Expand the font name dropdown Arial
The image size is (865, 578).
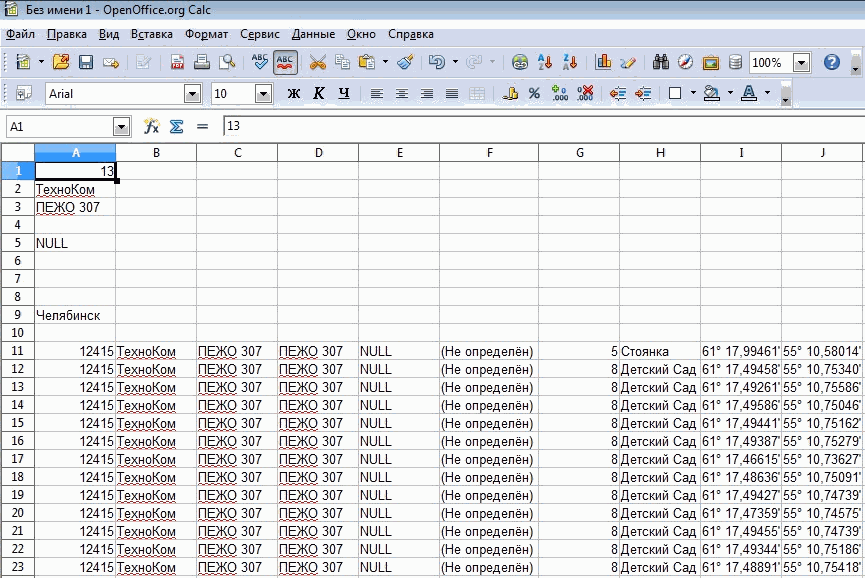coord(192,94)
